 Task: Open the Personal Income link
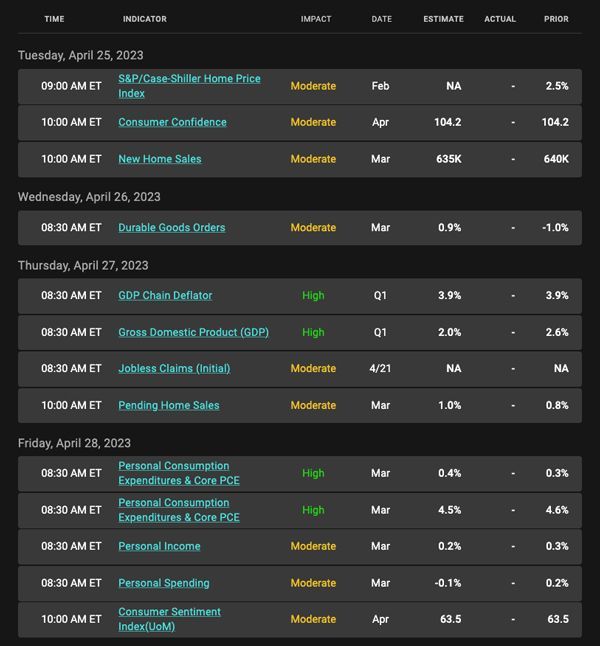159,546
